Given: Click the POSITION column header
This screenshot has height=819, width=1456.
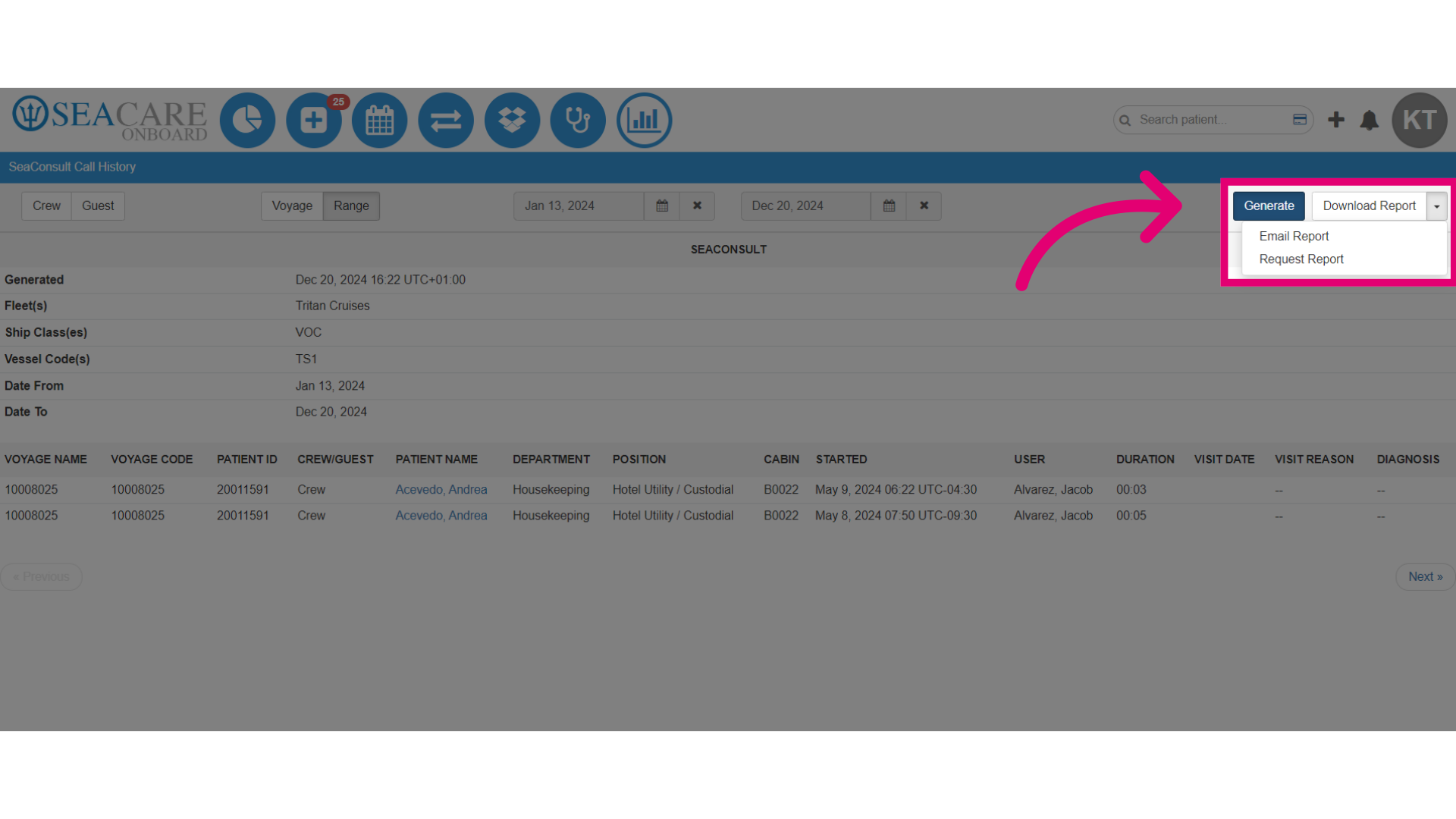Looking at the screenshot, I should tap(639, 459).
